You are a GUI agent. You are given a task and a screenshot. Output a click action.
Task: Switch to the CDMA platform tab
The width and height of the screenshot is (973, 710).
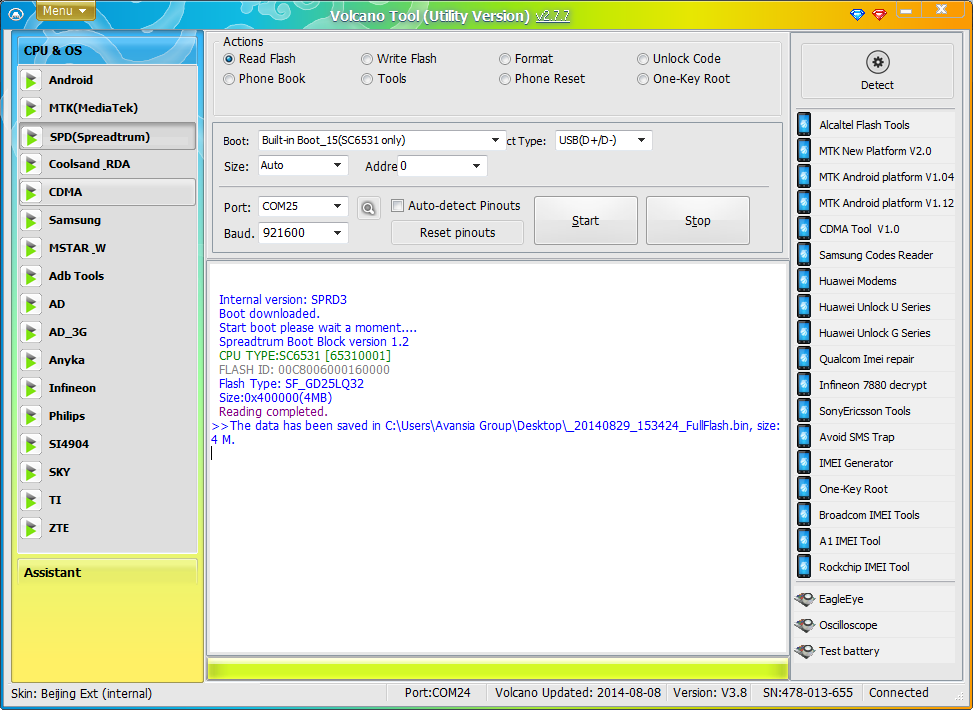click(107, 192)
